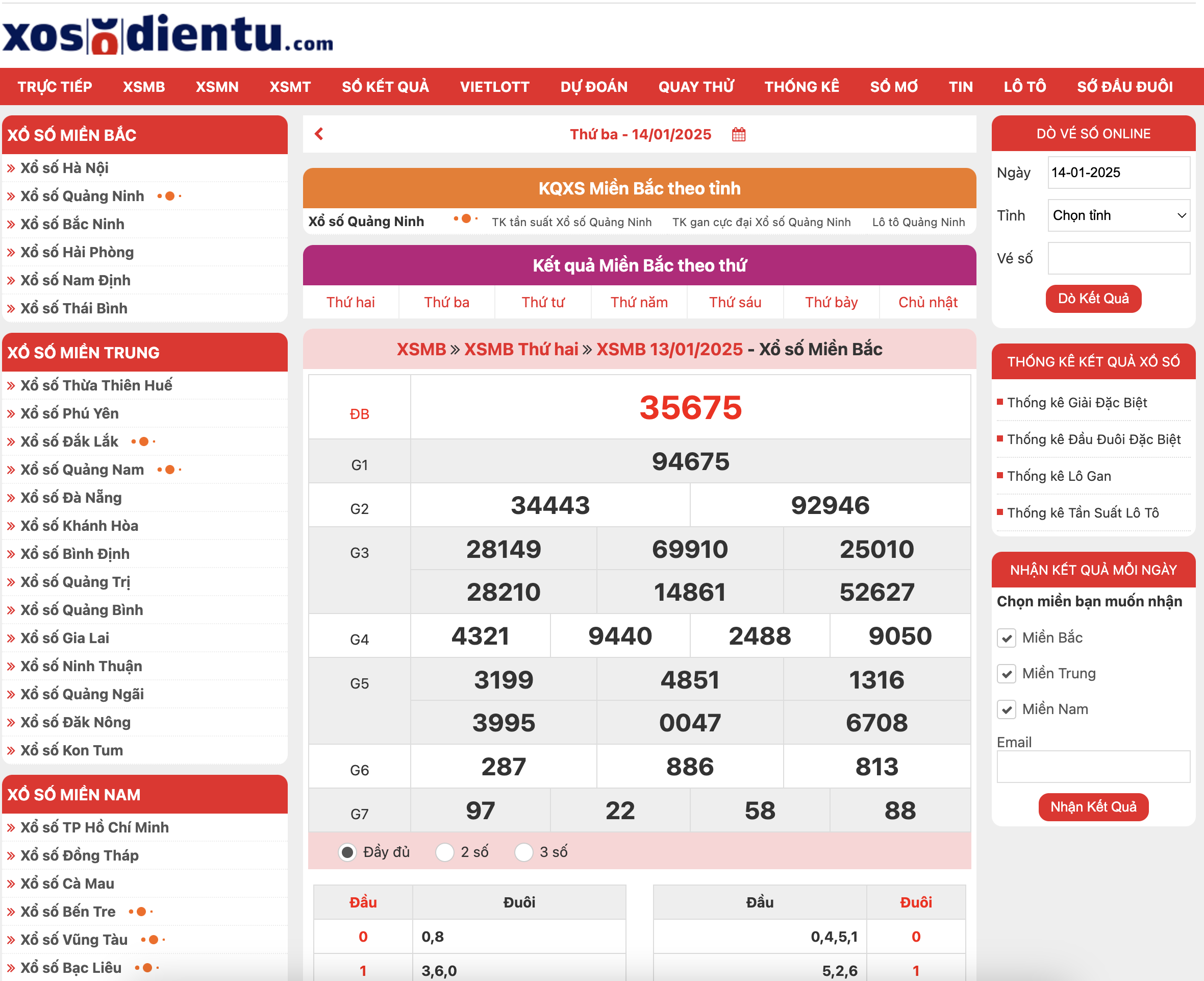
Task: Open TIN menu item
Action: (x=961, y=86)
